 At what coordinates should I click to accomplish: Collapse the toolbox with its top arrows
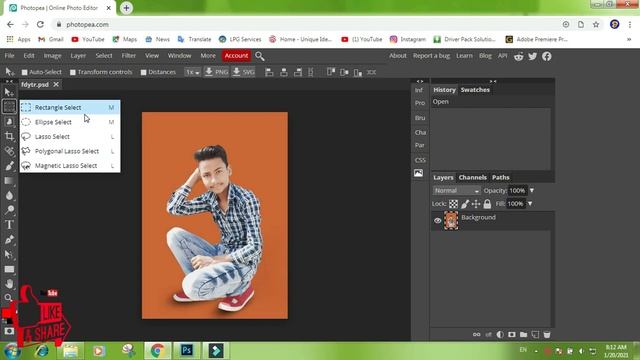point(9,81)
